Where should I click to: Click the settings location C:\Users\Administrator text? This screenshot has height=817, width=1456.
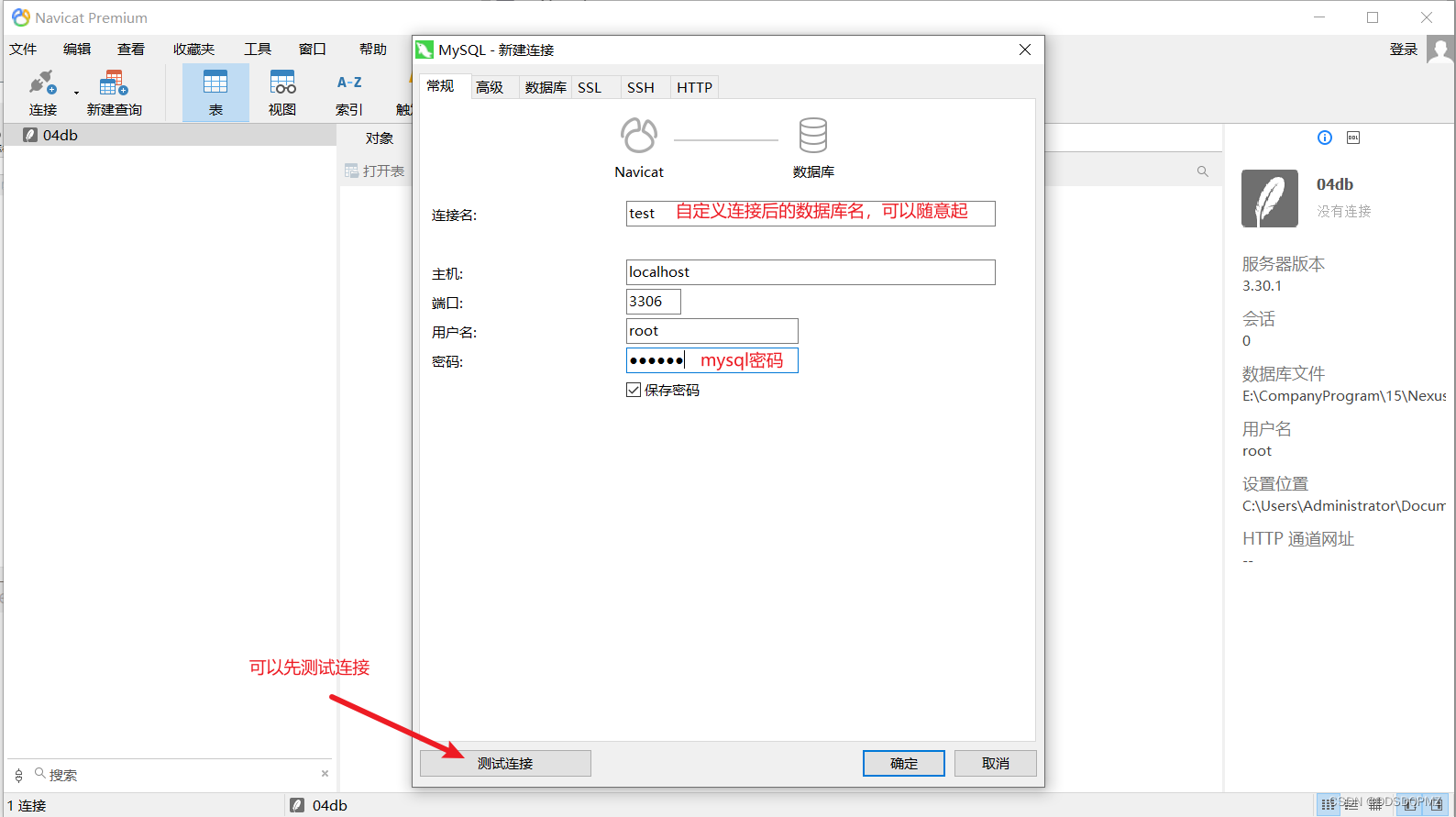tap(1344, 506)
